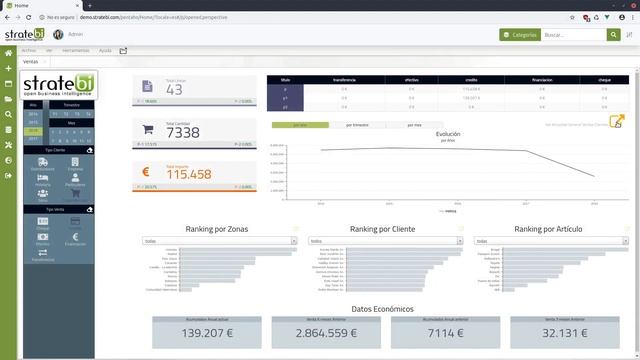
Task: Open the Archivo menu
Action: click(x=29, y=51)
